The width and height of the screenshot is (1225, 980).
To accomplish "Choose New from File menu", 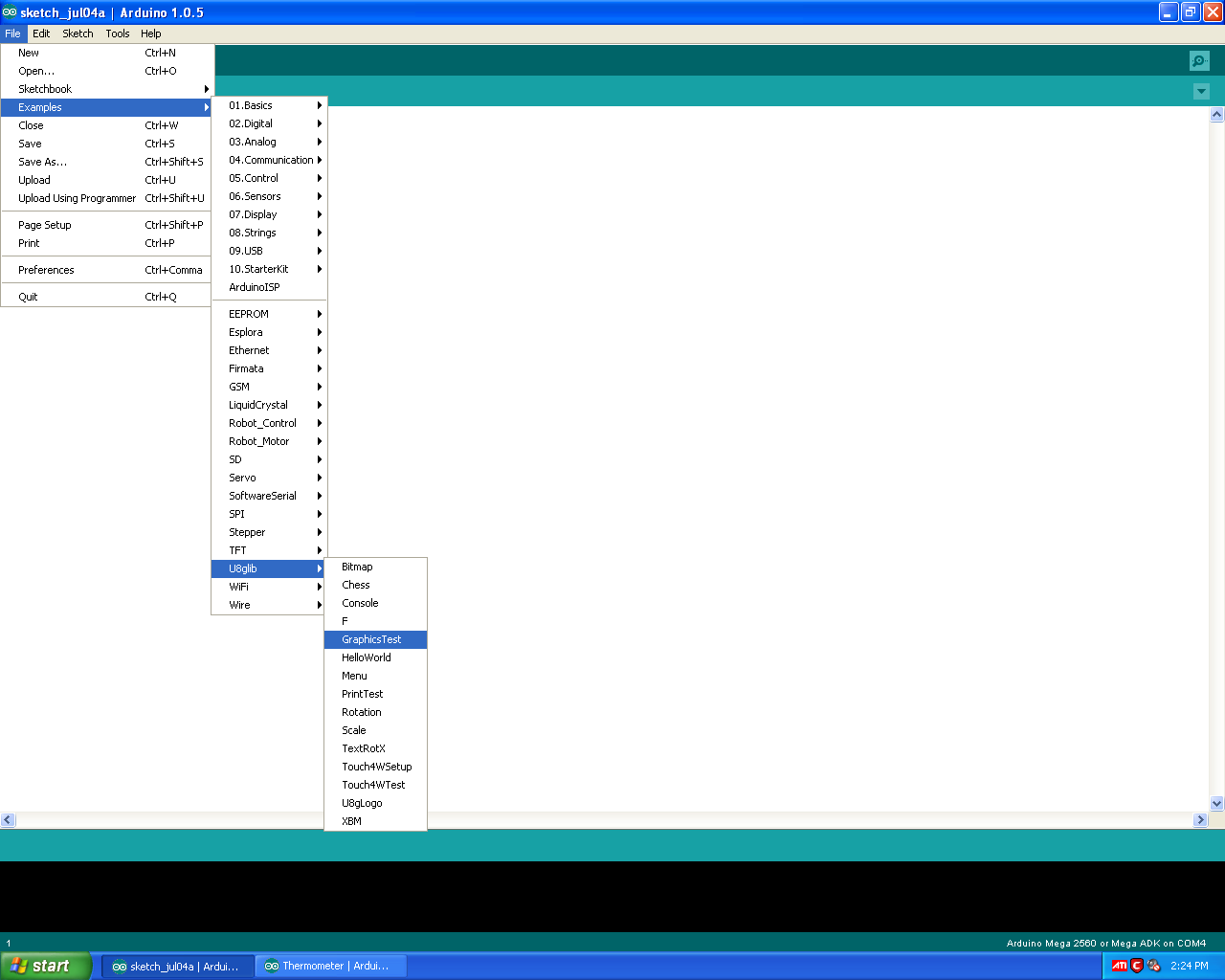I will click(107, 53).
